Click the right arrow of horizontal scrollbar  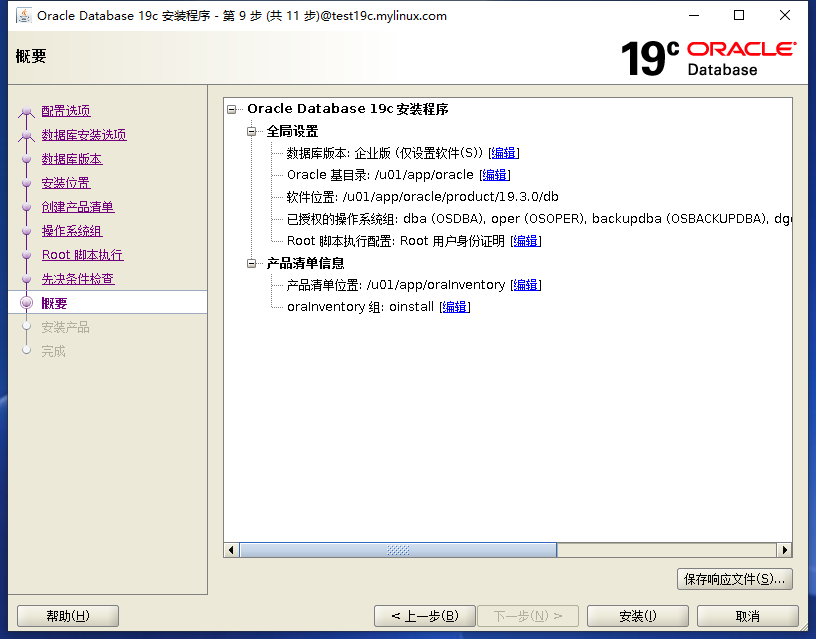786,549
